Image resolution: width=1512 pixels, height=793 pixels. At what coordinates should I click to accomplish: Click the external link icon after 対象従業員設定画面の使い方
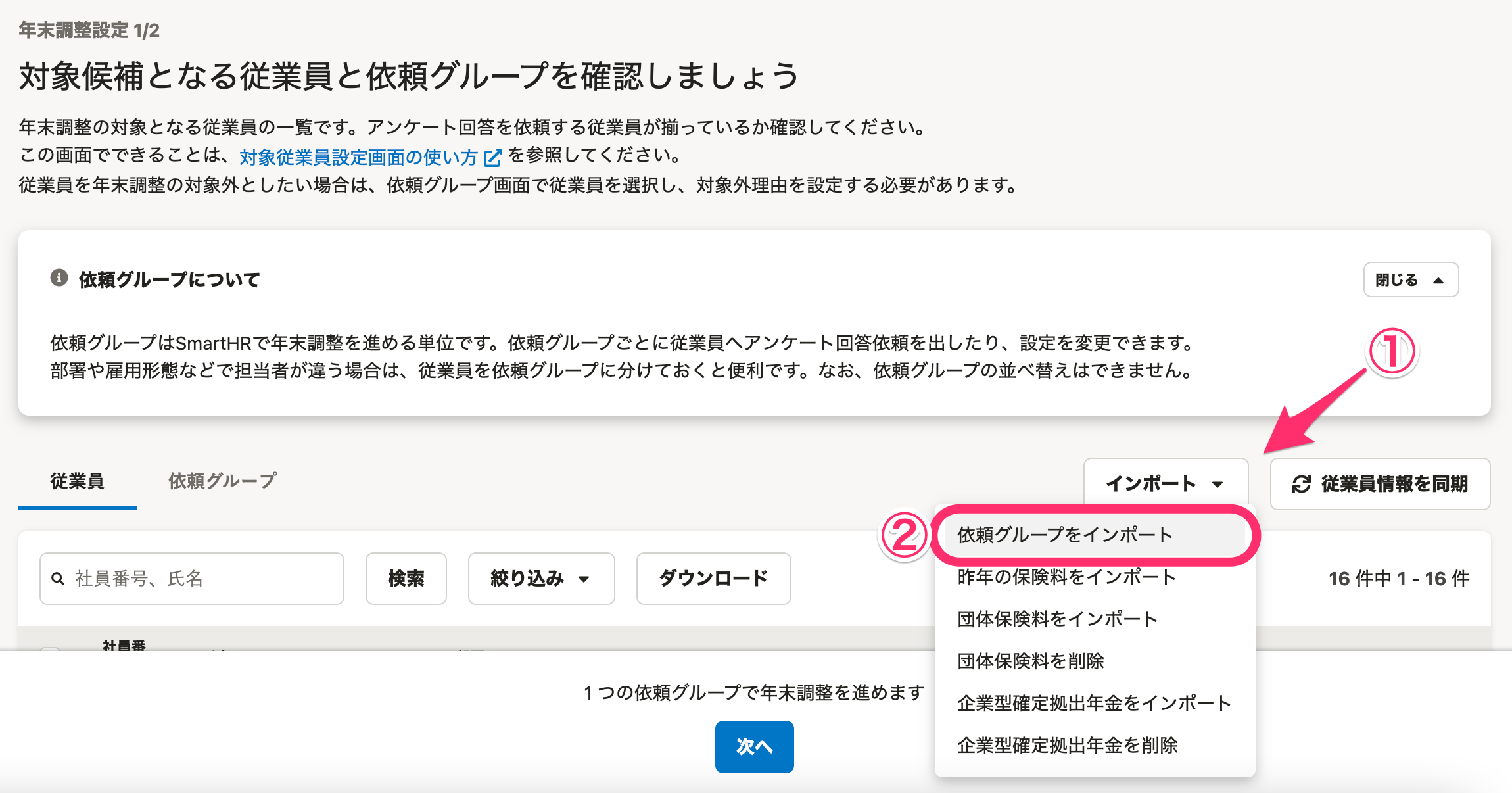492,157
